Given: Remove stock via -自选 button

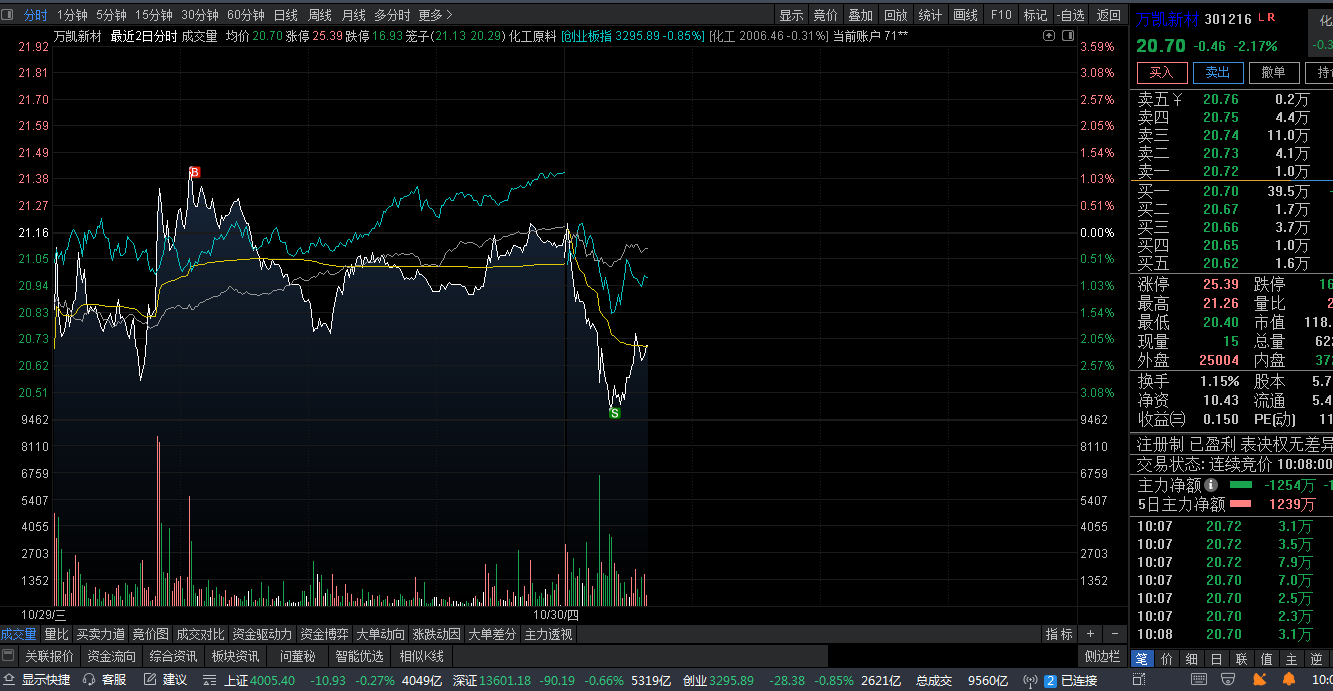Looking at the screenshot, I should coord(1071,15).
